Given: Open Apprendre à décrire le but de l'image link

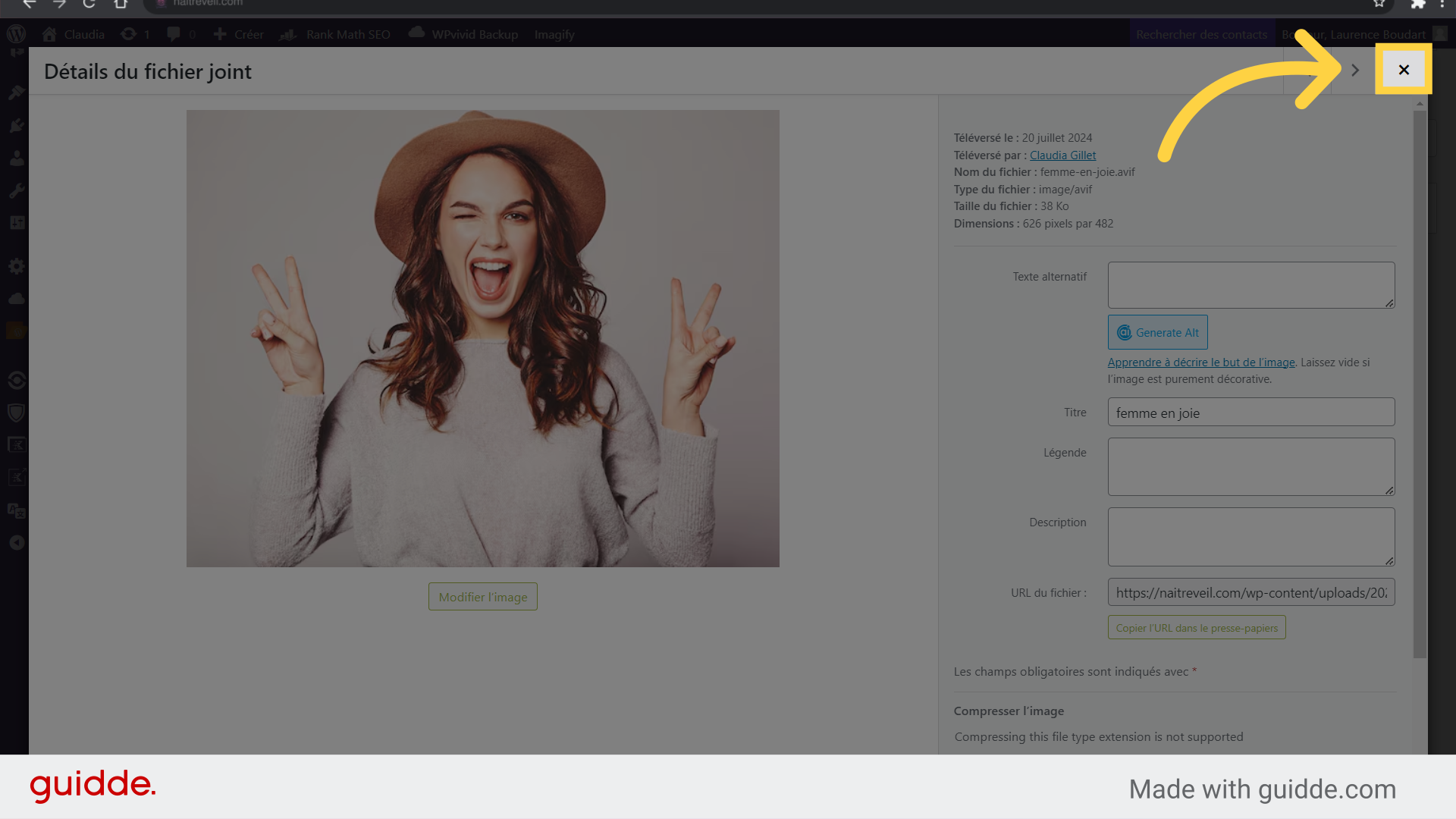Looking at the screenshot, I should point(1201,362).
